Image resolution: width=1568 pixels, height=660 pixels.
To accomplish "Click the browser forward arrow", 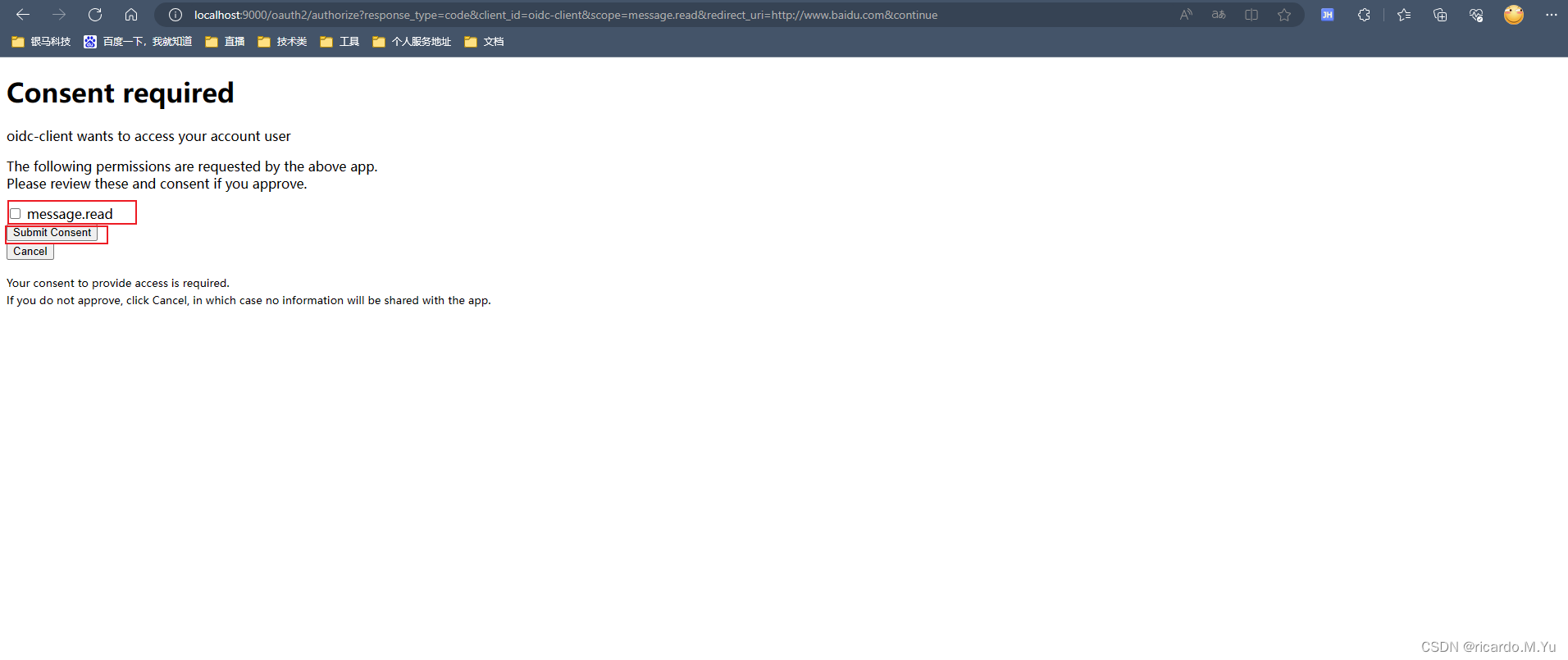I will 59,15.
